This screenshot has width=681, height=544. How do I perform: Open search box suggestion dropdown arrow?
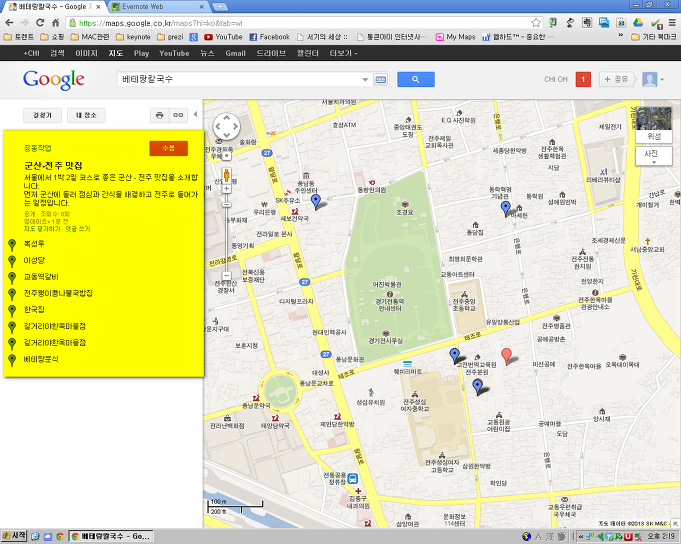(x=365, y=79)
